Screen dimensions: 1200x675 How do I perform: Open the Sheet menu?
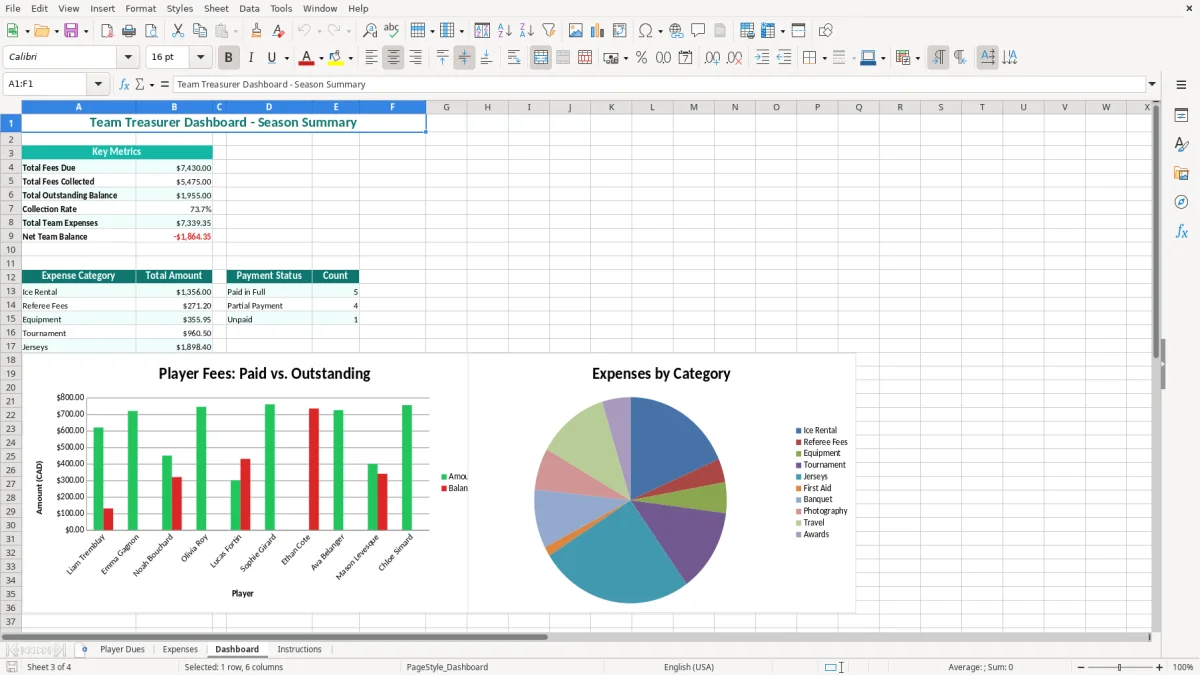[216, 8]
